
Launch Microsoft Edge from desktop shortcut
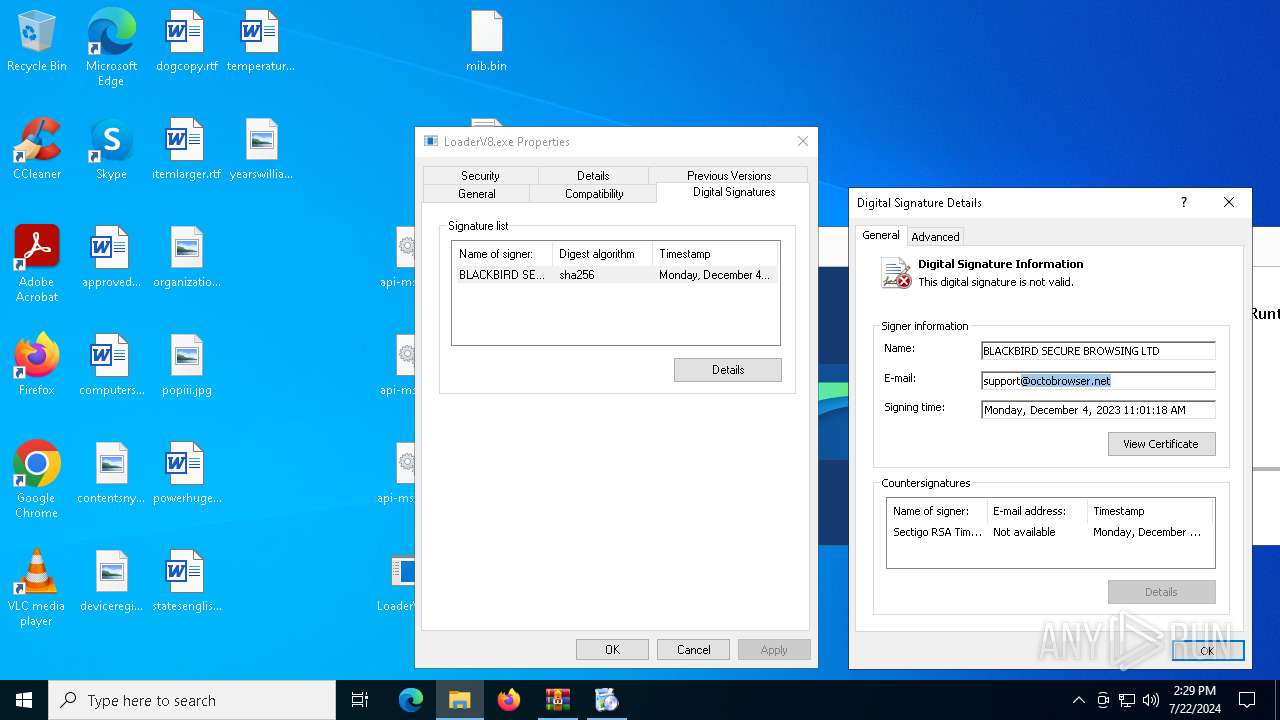pos(111,48)
